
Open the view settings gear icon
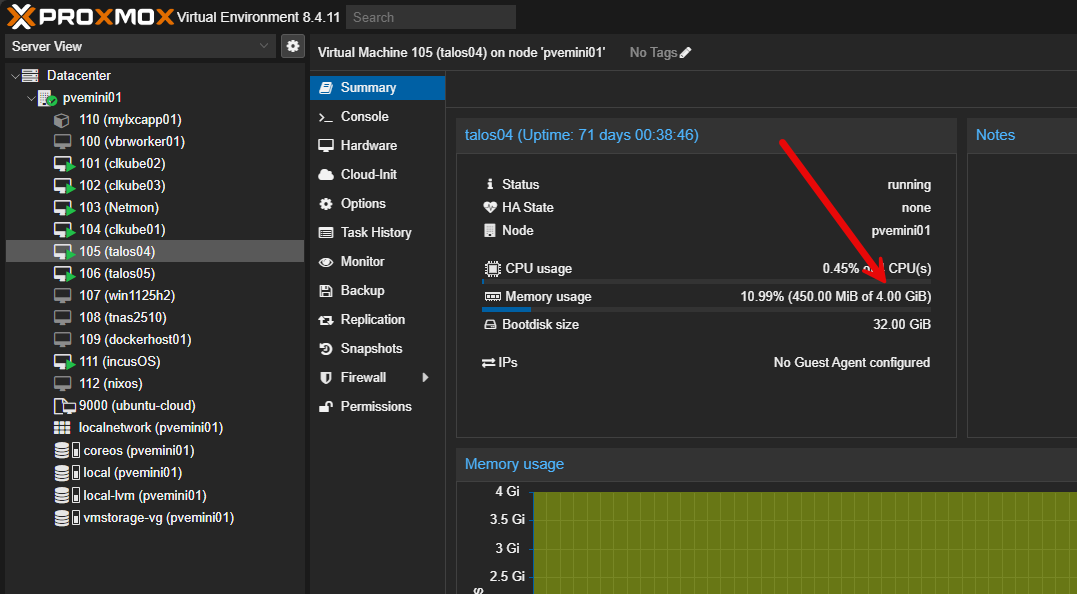tap(292, 45)
